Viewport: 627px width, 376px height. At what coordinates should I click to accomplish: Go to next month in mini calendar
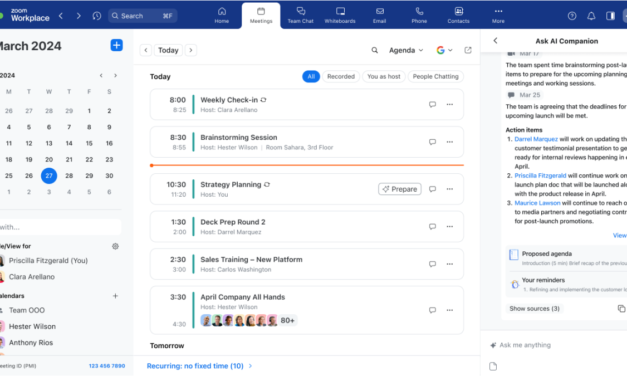[116, 76]
